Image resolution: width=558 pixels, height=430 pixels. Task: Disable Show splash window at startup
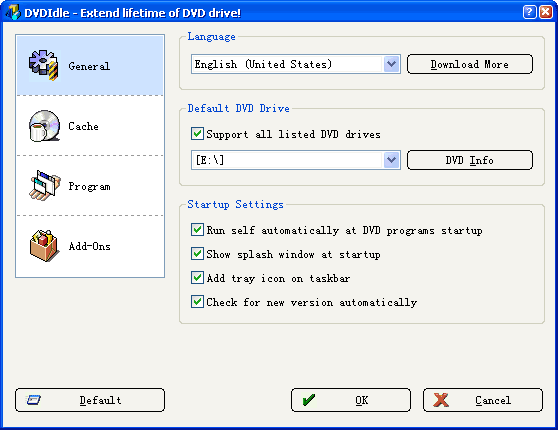(x=197, y=254)
